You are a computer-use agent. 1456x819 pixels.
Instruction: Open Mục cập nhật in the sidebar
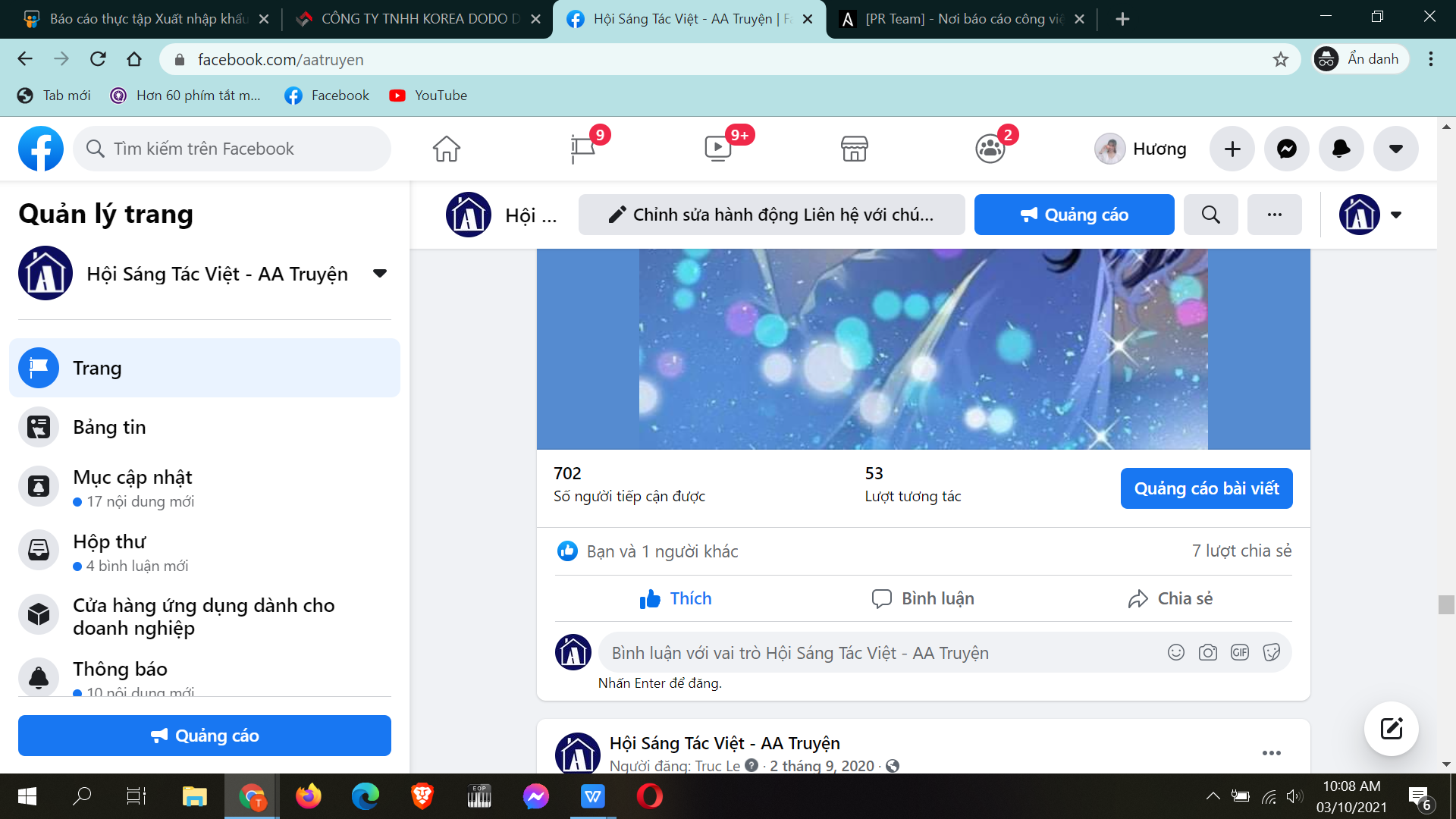(205, 488)
